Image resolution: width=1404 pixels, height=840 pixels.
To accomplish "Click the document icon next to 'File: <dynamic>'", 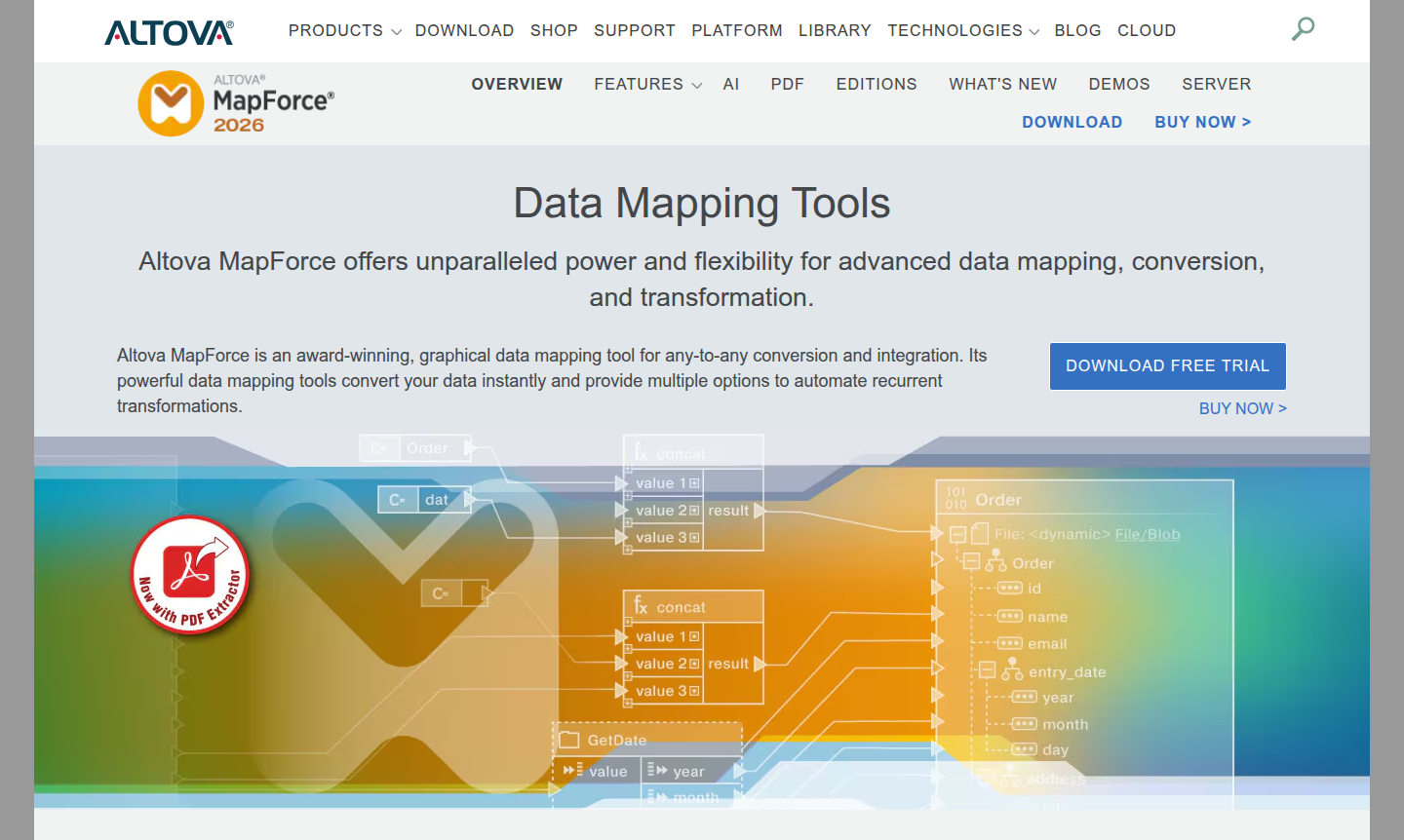I will [981, 534].
